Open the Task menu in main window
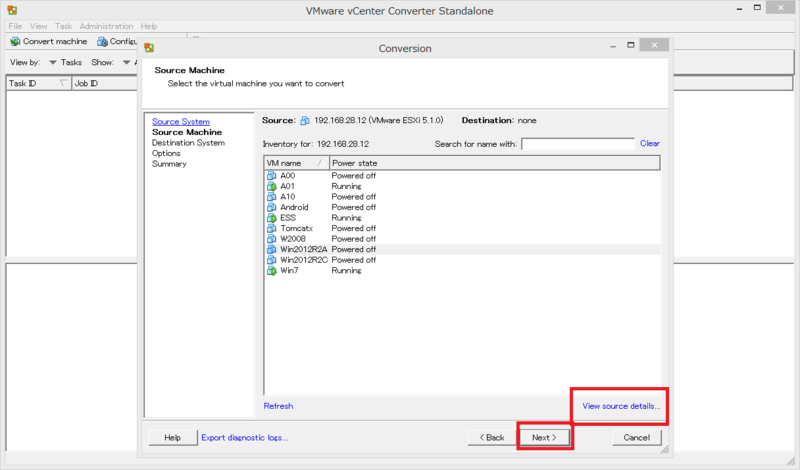Image resolution: width=800 pixels, height=470 pixels. pyautogui.click(x=64, y=26)
